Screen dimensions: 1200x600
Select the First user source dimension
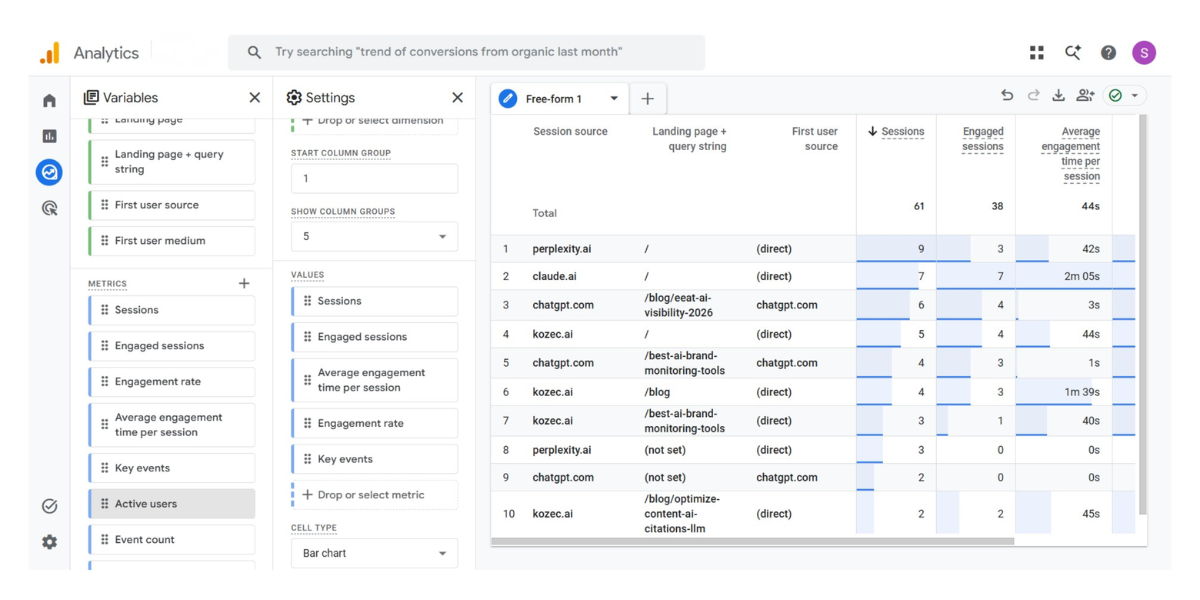point(171,205)
